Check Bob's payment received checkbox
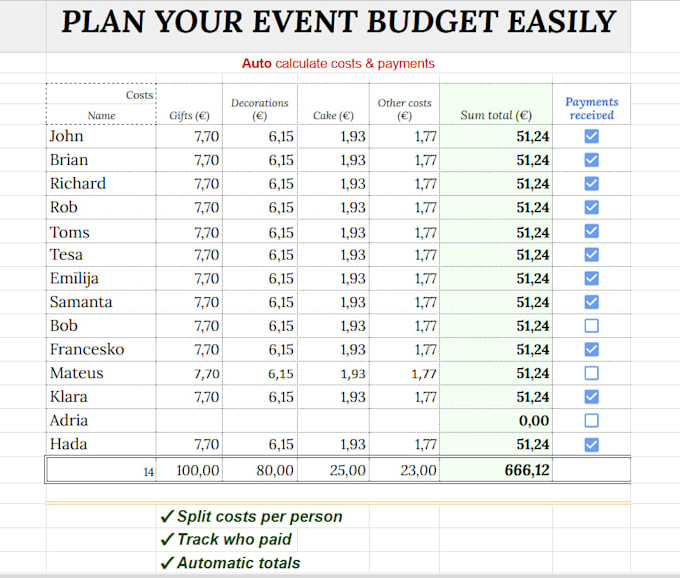This screenshot has height=578, width=680. point(592,326)
